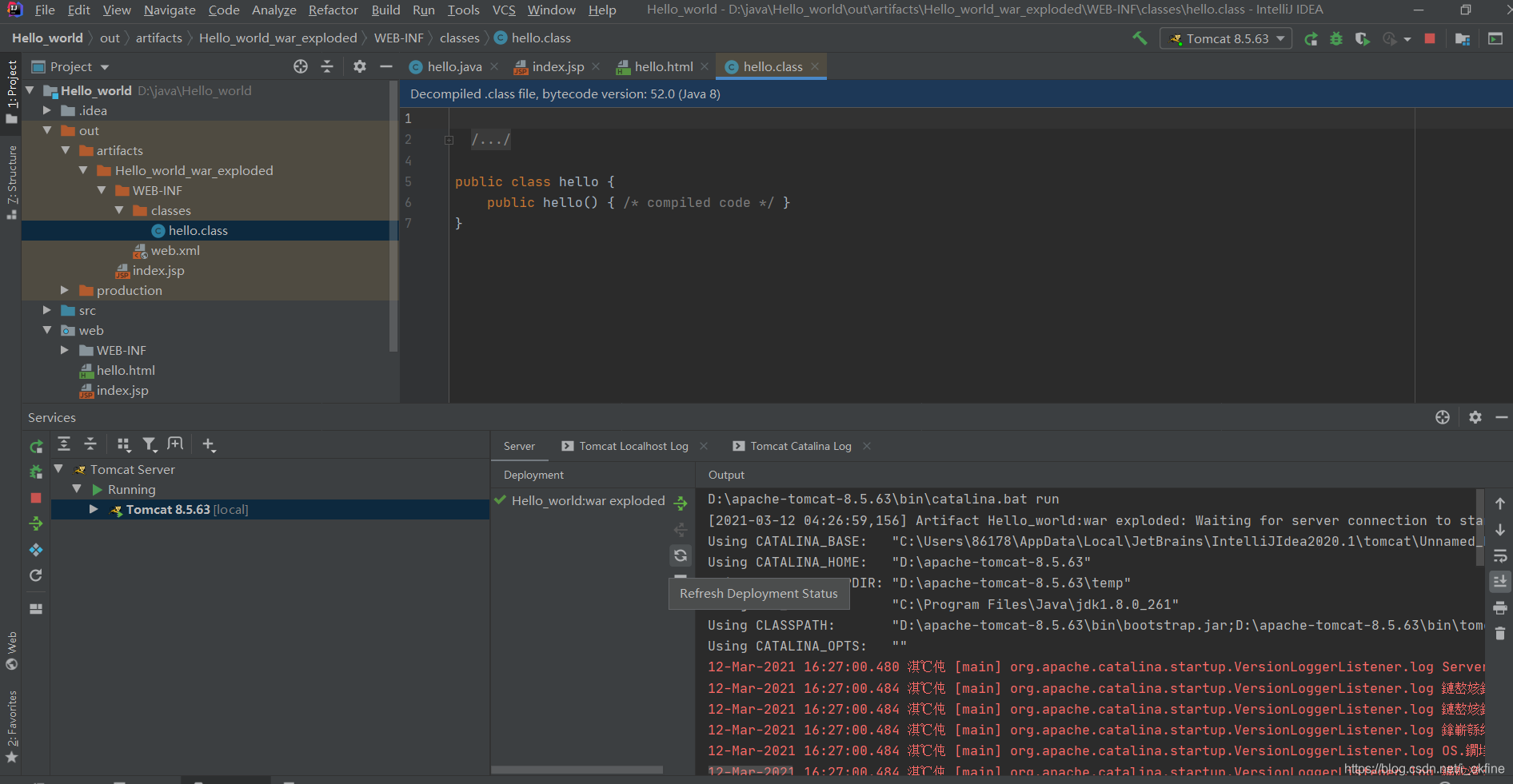Switch to the Tomcat Localhost Log tab
Image resolution: width=1513 pixels, height=784 pixels.
[633, 446]
